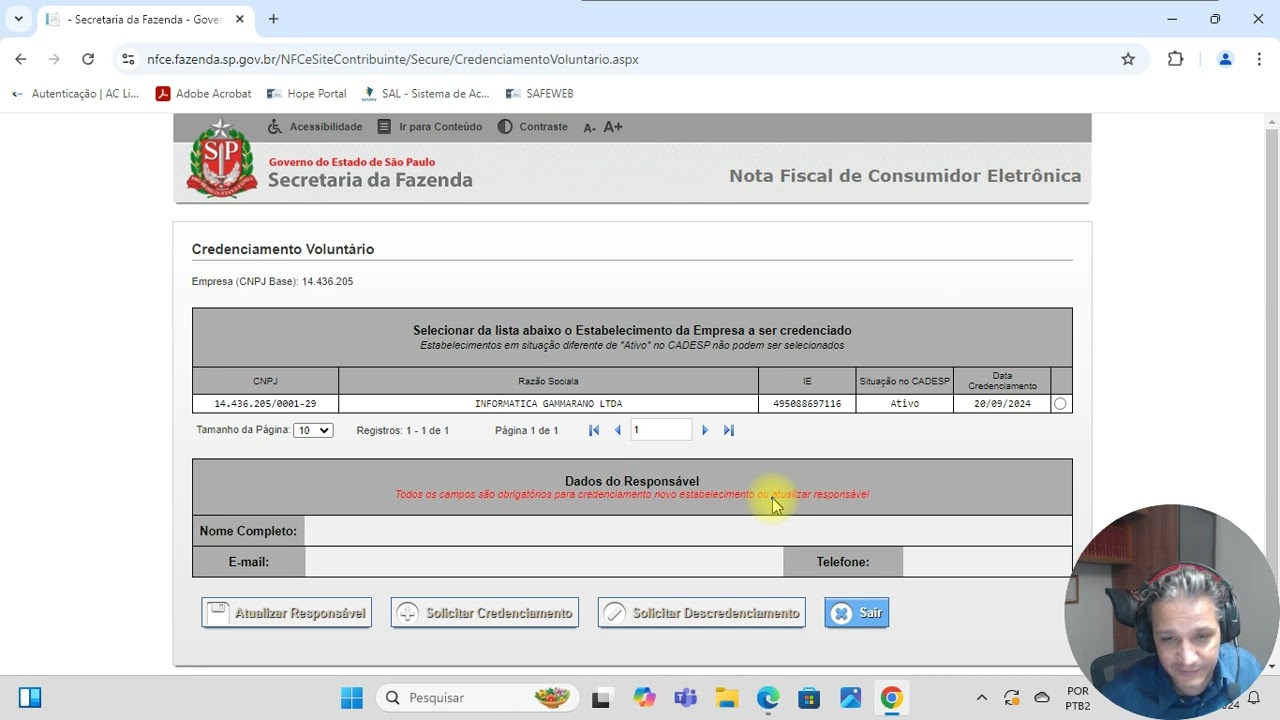Go to the next page of records
This screenshot has width=1280, height=720.
(705, 430)
